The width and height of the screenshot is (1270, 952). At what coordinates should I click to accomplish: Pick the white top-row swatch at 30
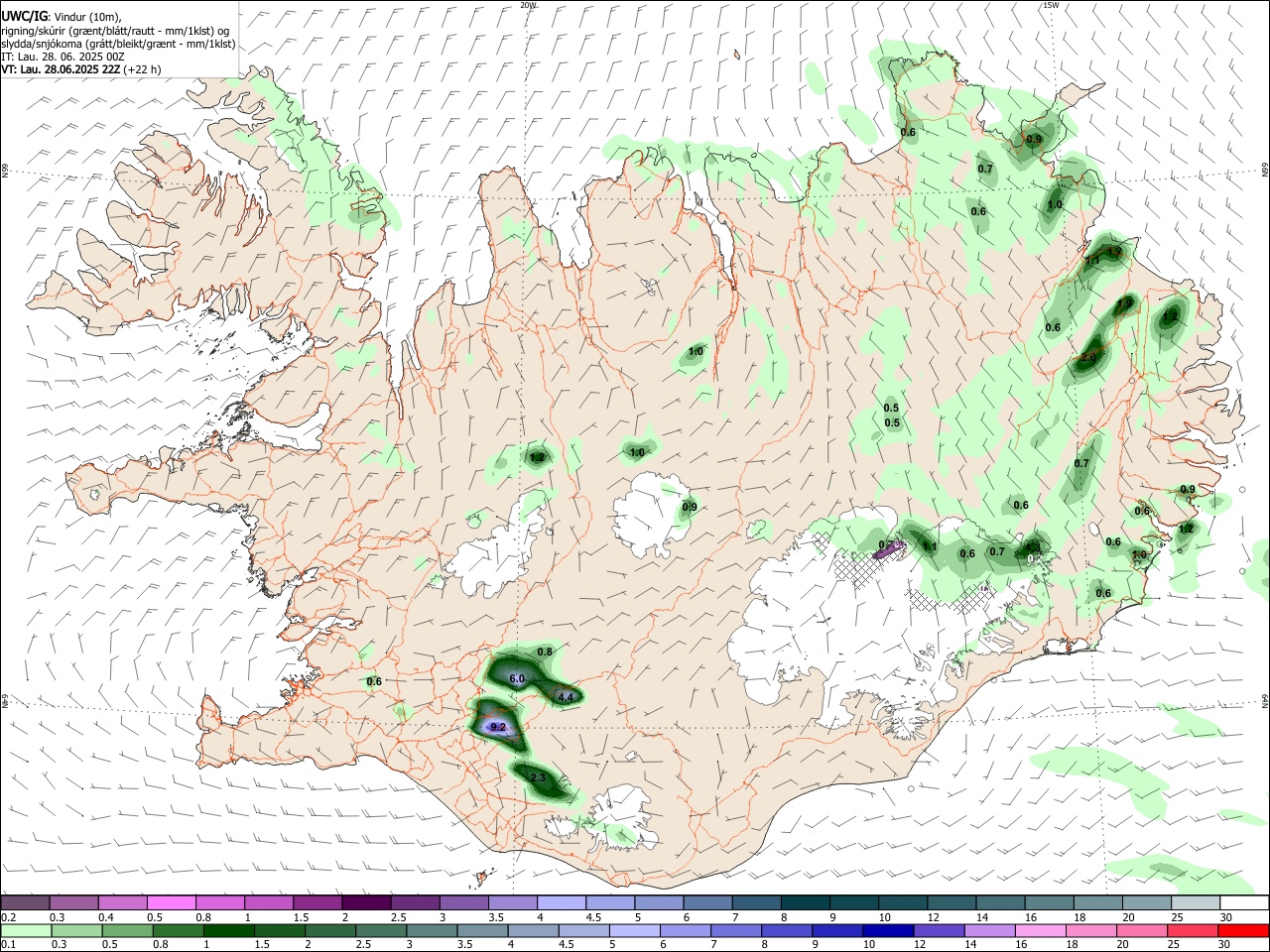pos(1244,902)
